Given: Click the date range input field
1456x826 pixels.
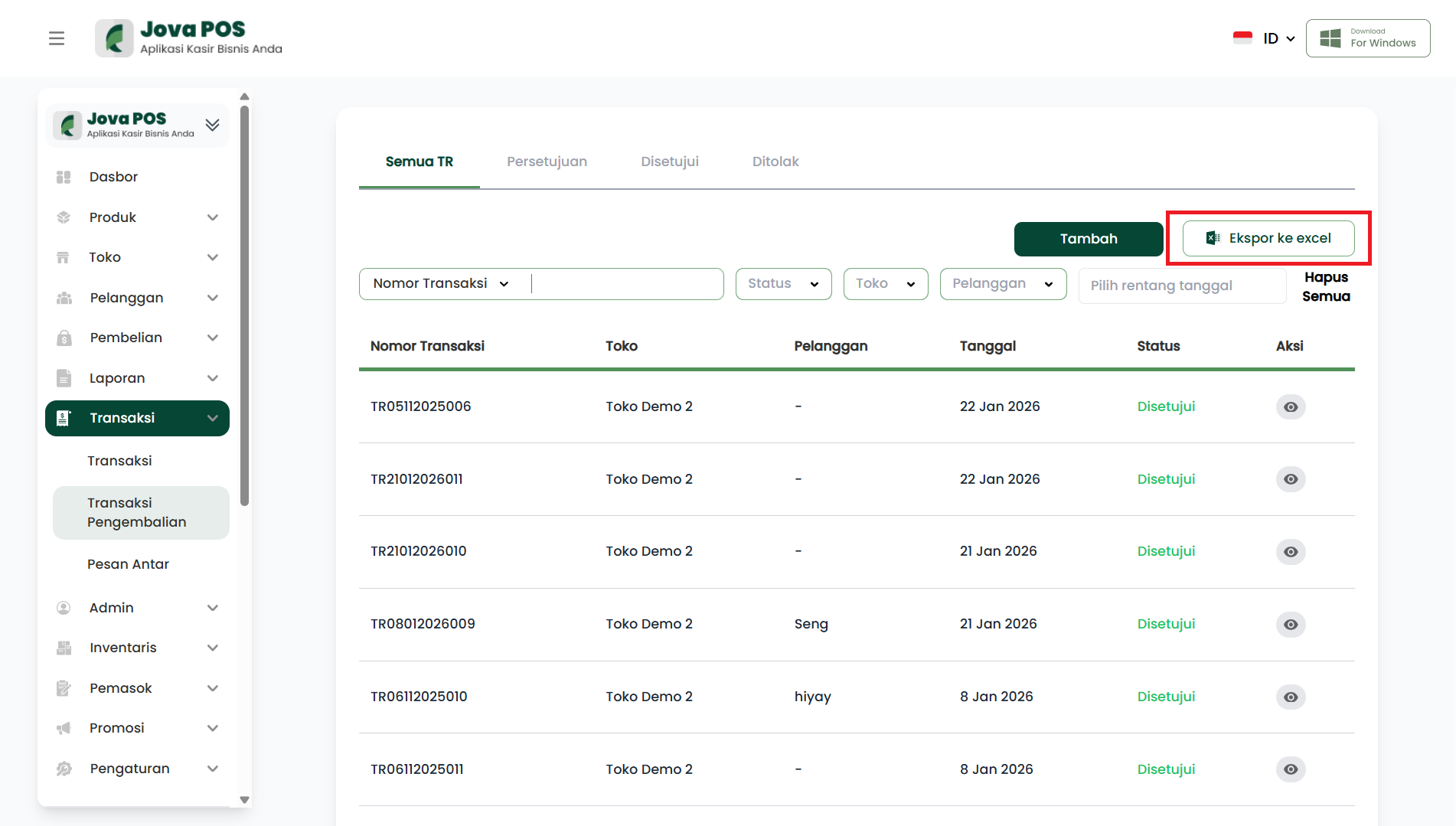Looking at the screenshot, I should [x=1181, y=286].
